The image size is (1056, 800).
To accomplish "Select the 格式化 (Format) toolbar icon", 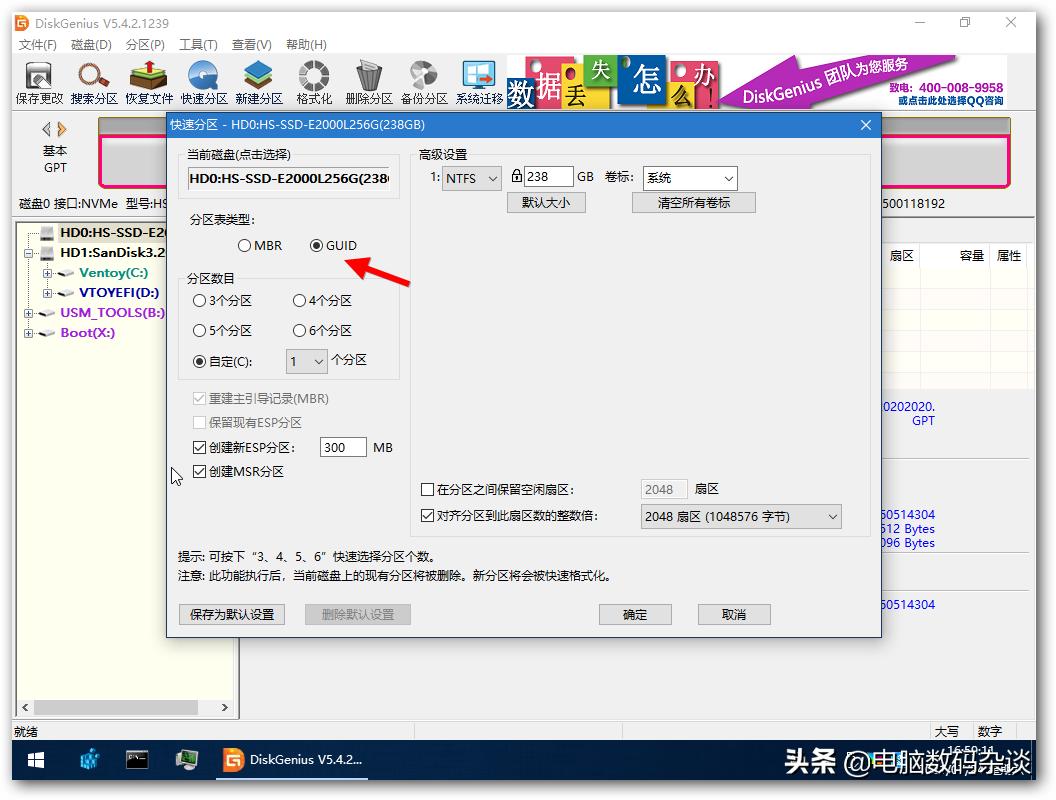I will pos(313,80).
